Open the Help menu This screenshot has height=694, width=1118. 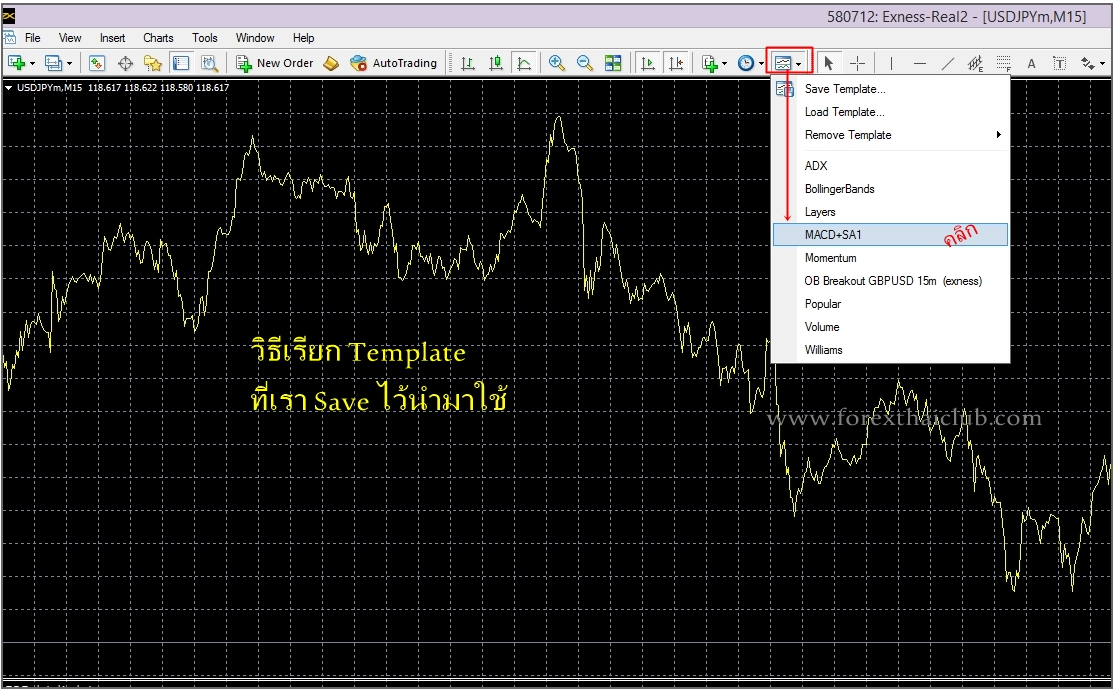[303, 38]
